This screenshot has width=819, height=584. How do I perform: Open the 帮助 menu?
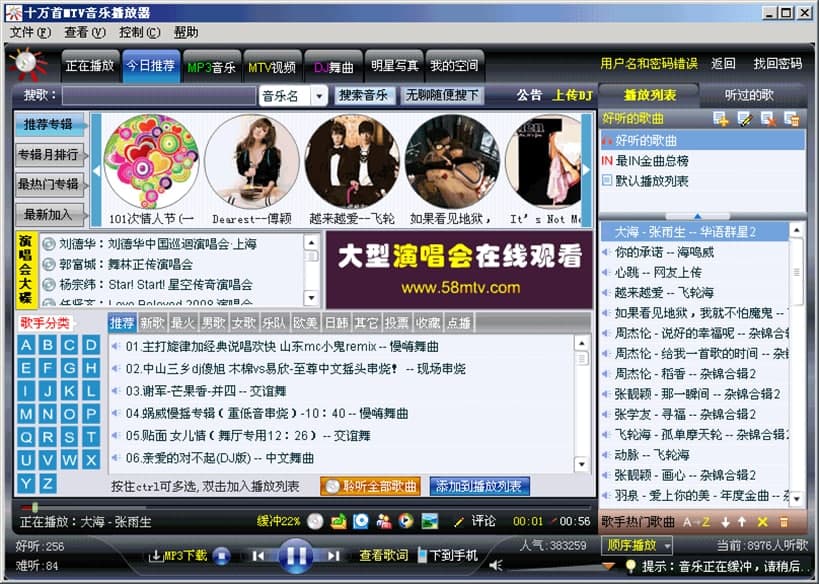click(x=186, y=32)
